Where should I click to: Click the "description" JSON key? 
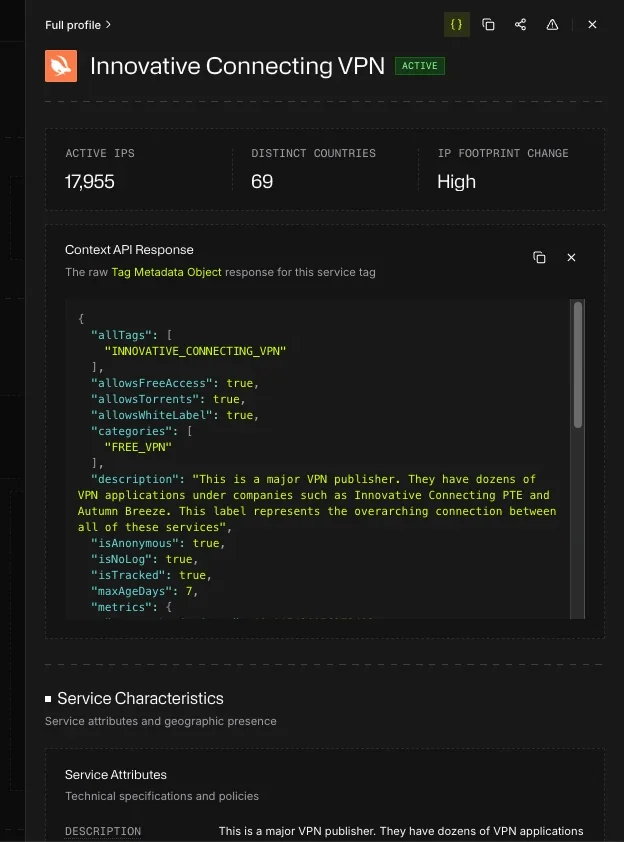[135, 479]
